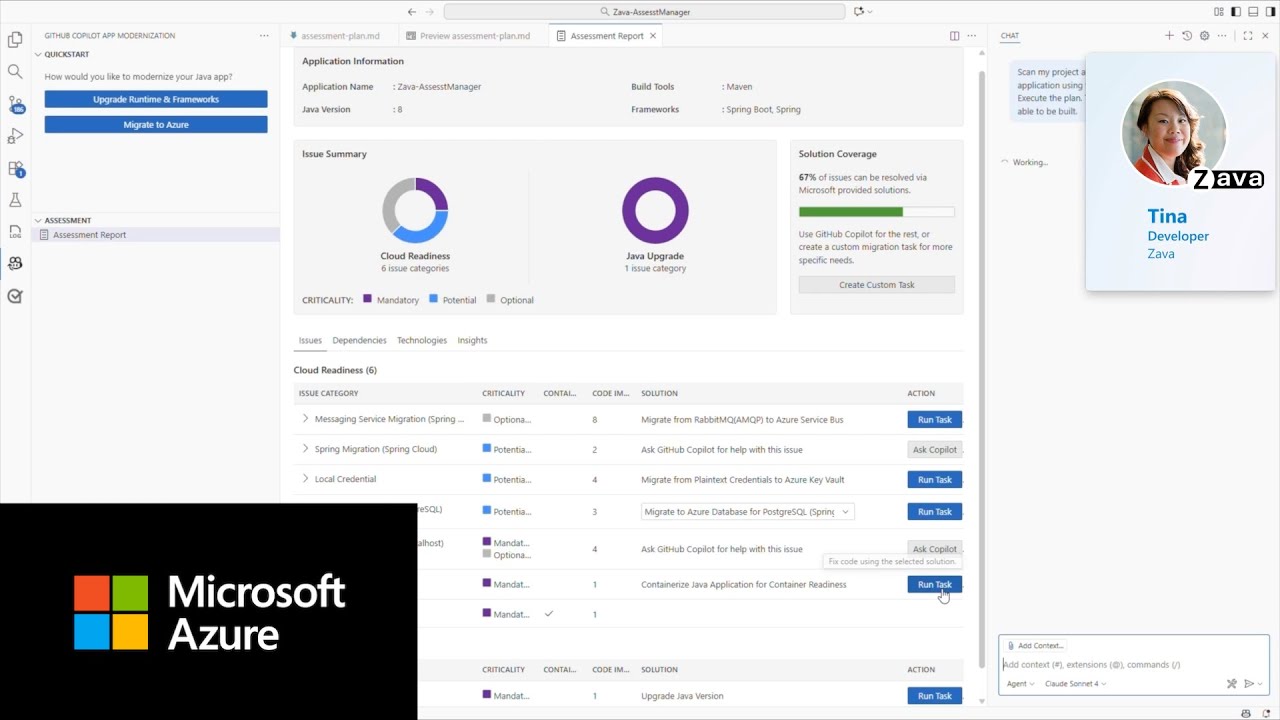1280x720 pixels.
Task: Go forward with the navigation arrow
Action: point(430,12)
